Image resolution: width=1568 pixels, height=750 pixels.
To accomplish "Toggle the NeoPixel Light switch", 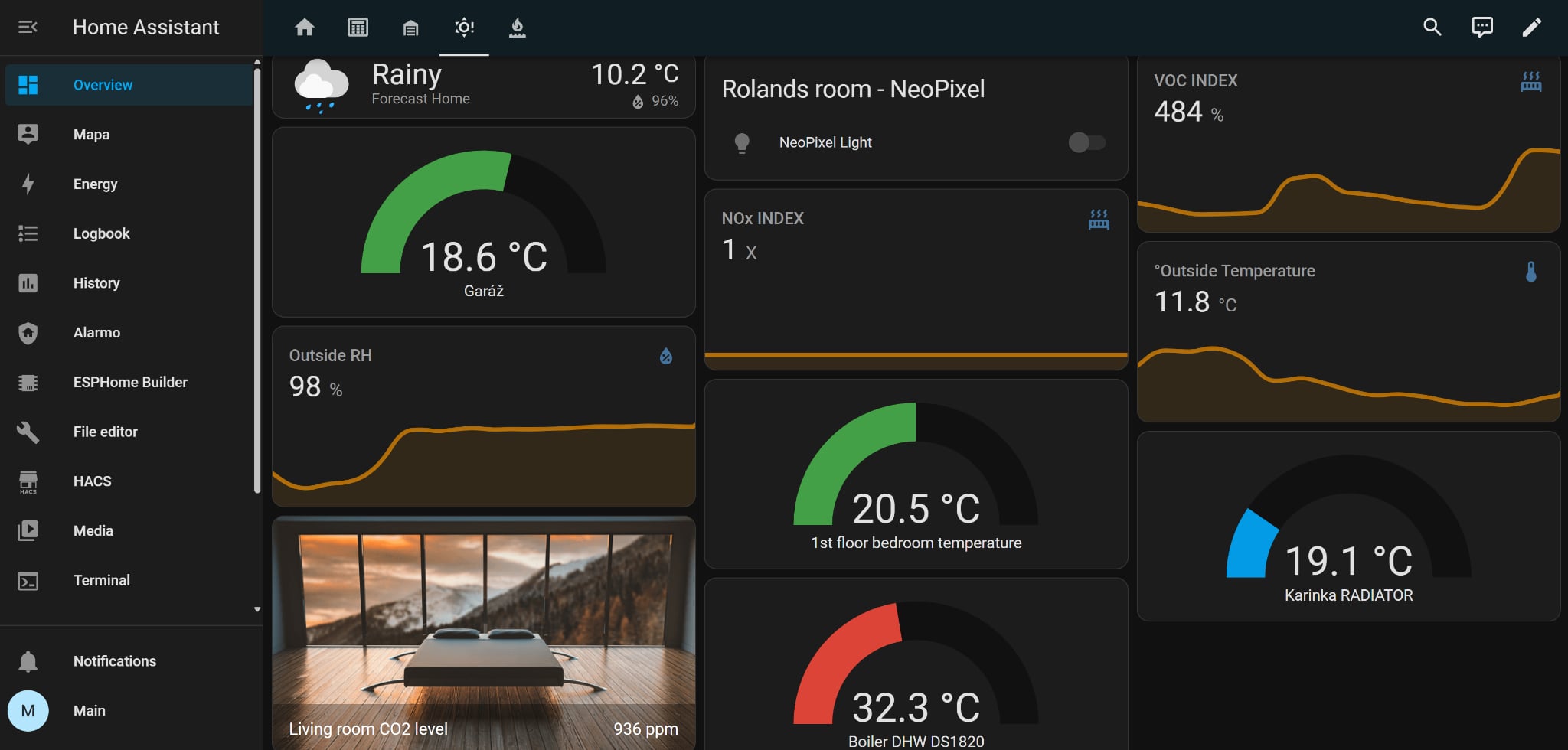I will (x=1086, y=142).
